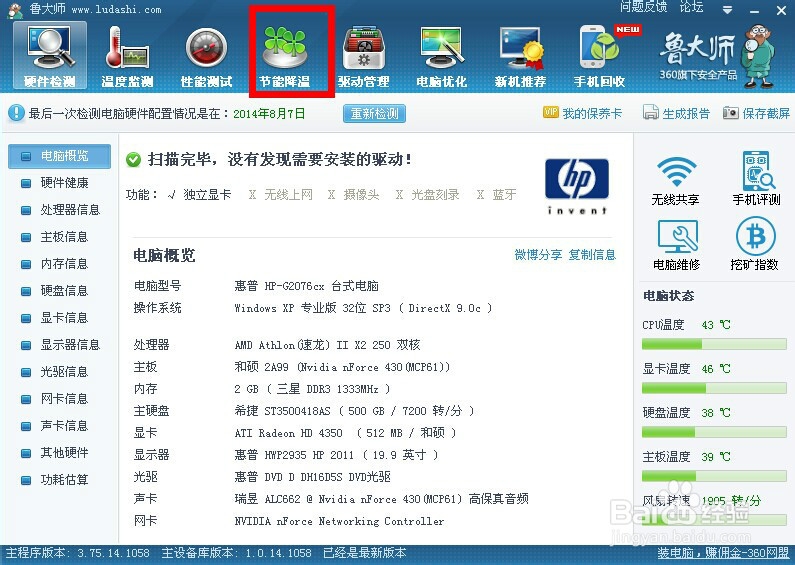Click the 惠普 HP-G2076cx 台式电脑 value
Viewport: 795px width, 565px height.
click(x=306, y=286)
